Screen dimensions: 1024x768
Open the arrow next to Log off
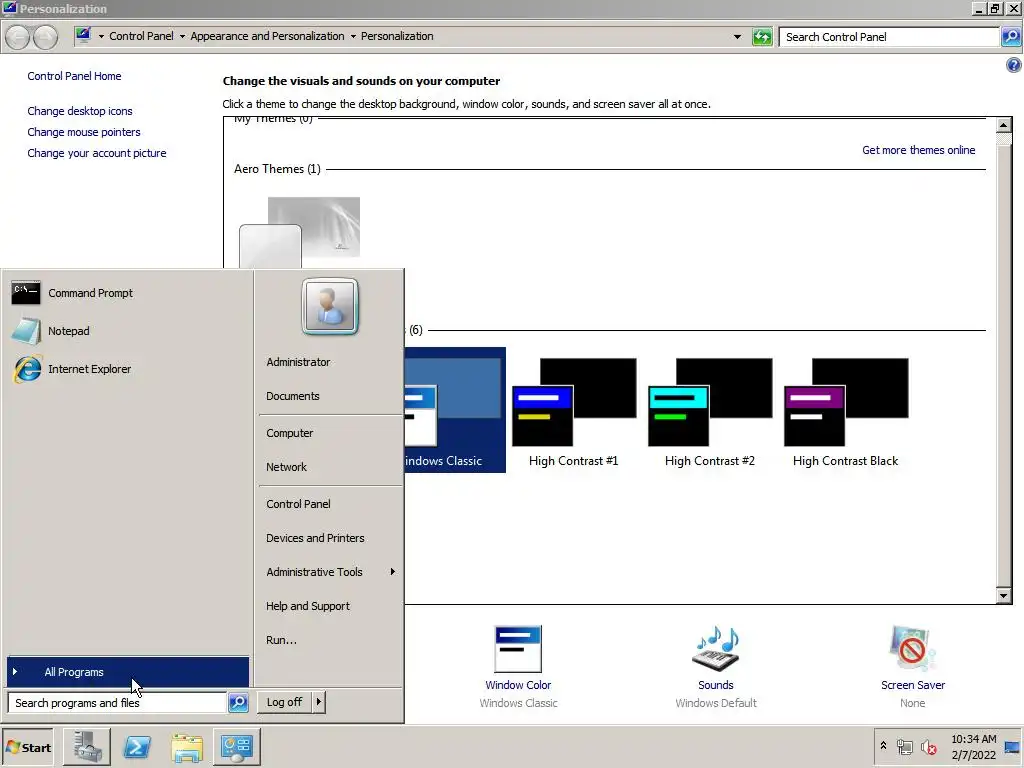coord(318,702)
